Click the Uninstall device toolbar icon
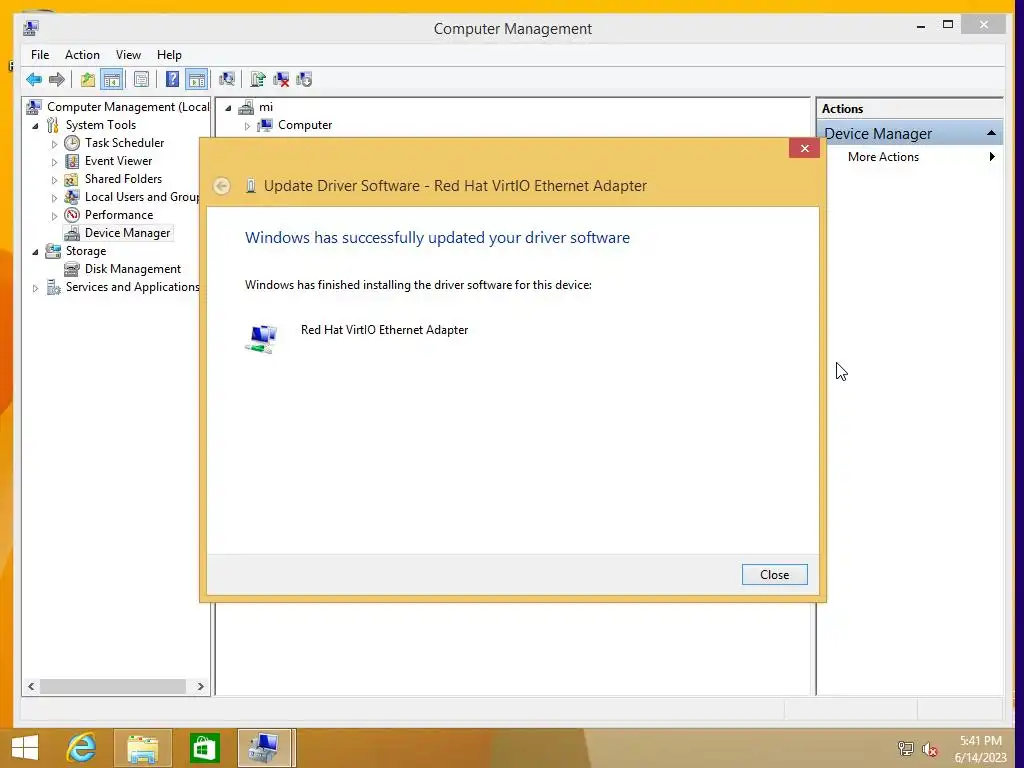Viewport: 1024px width, 768px height. coord(281,80)
